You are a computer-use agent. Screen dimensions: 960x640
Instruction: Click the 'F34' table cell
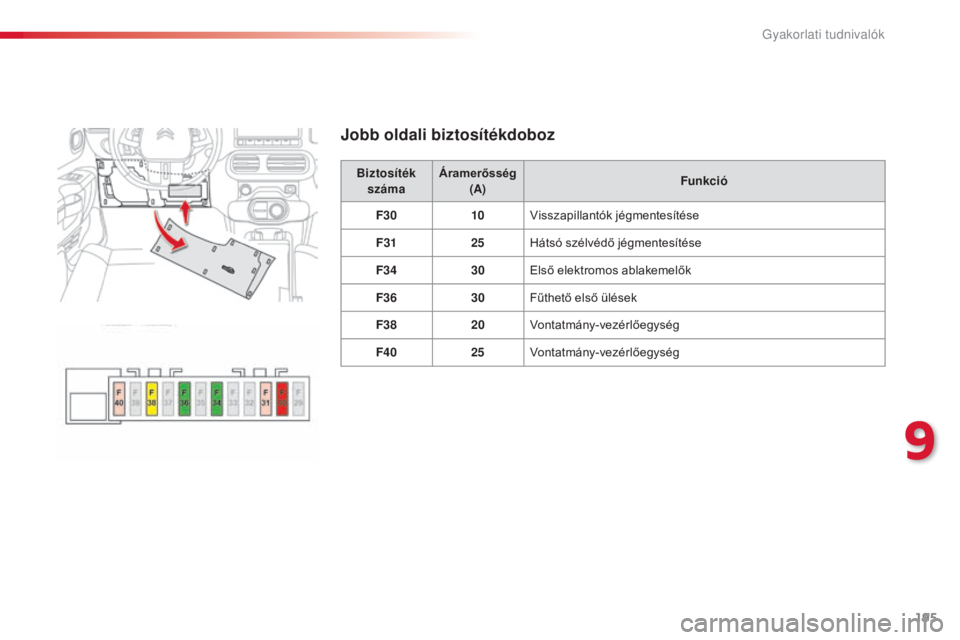coord(386,270)
